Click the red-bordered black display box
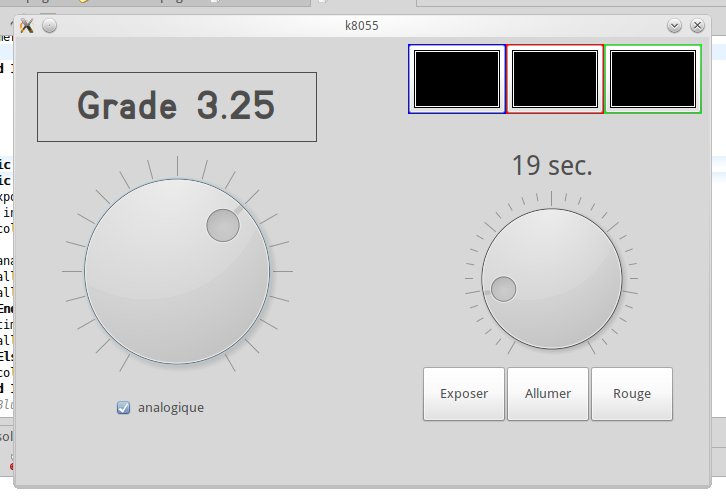This screenshot has height=504, width=726. pos(554,79)
